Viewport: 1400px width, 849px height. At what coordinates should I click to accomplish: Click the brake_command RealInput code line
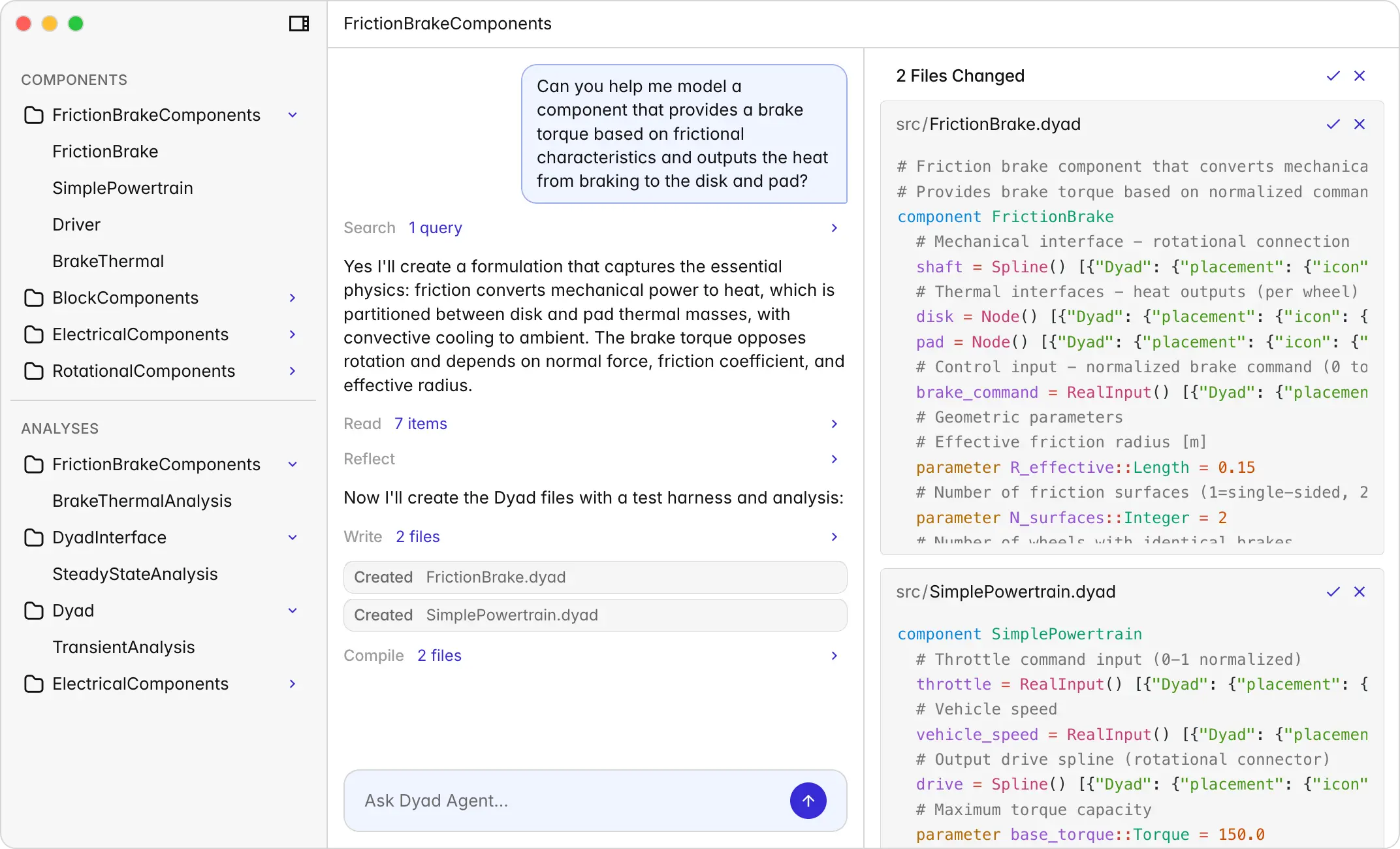tap(1141, 392)
